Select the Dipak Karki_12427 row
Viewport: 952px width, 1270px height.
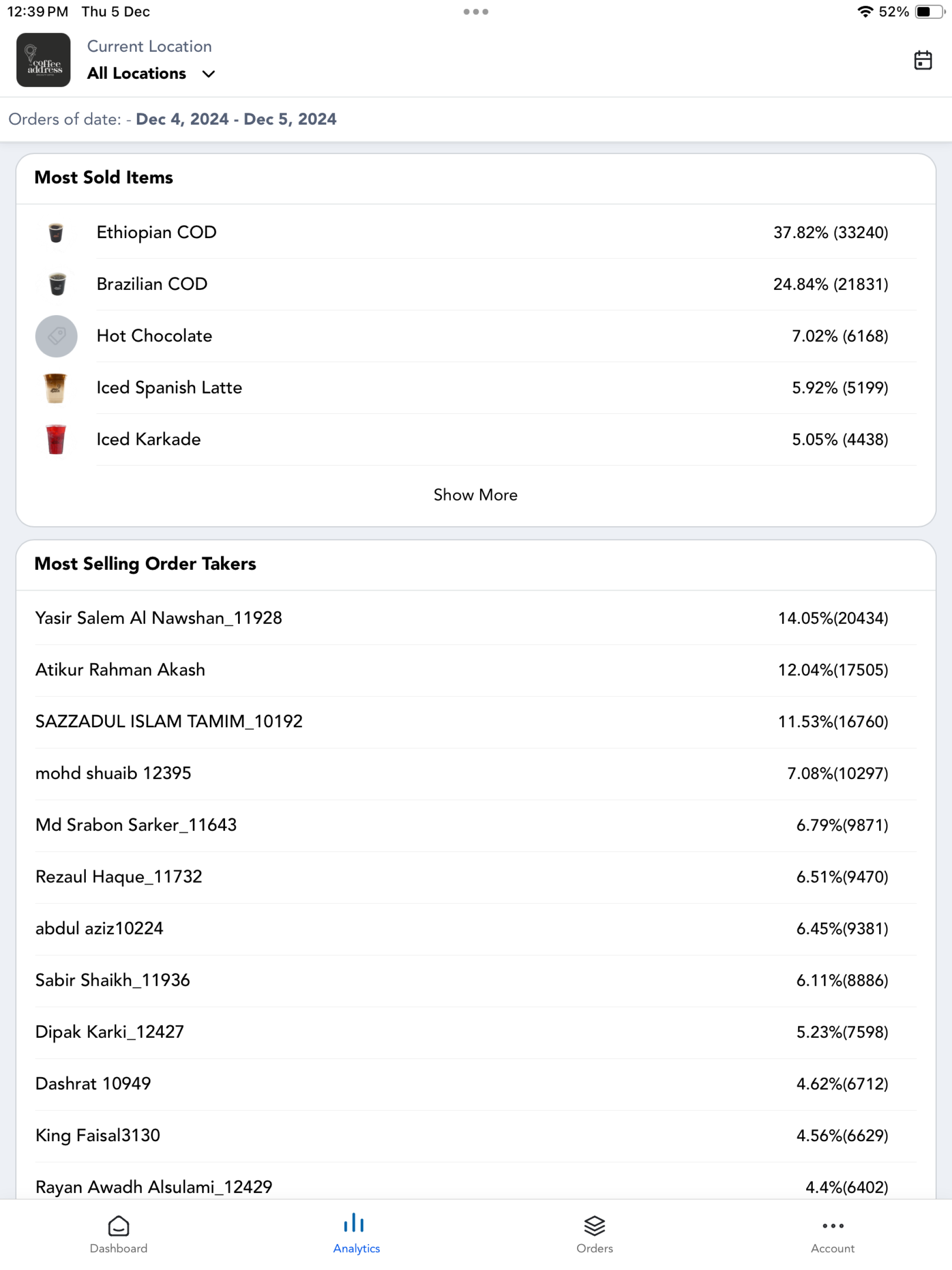click(476, 1032)
